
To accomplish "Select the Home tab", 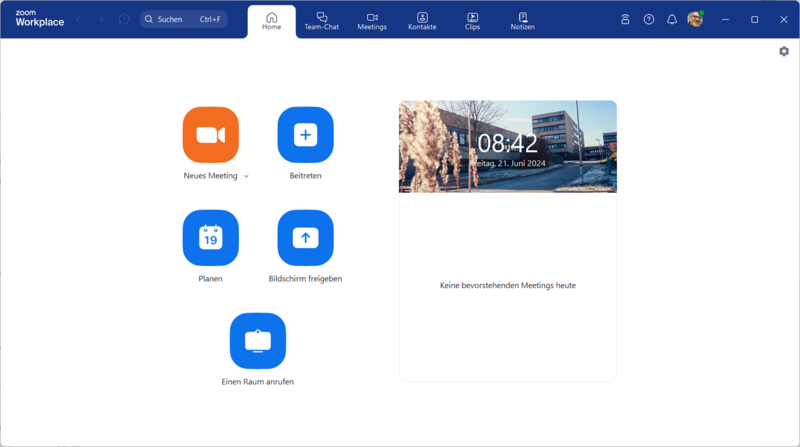I will pos(271,21).
